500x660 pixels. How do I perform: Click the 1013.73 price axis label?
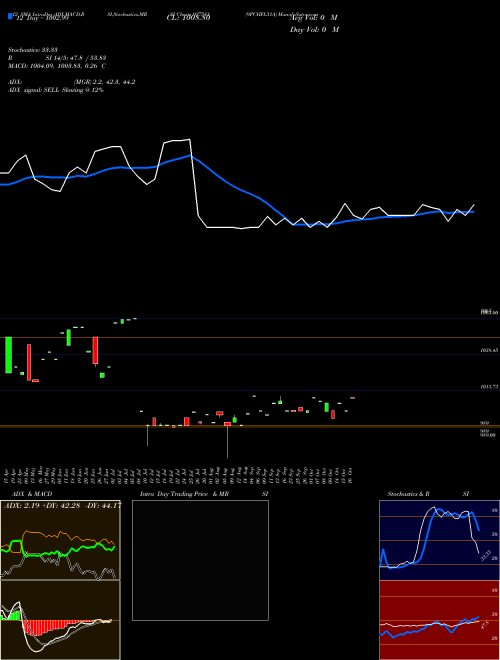pos(489,386)
